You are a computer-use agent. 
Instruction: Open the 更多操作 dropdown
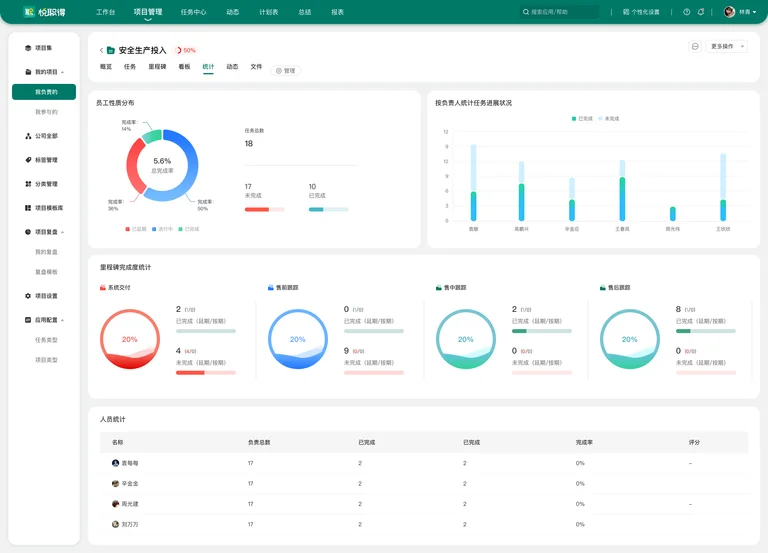tap(727, 47)
